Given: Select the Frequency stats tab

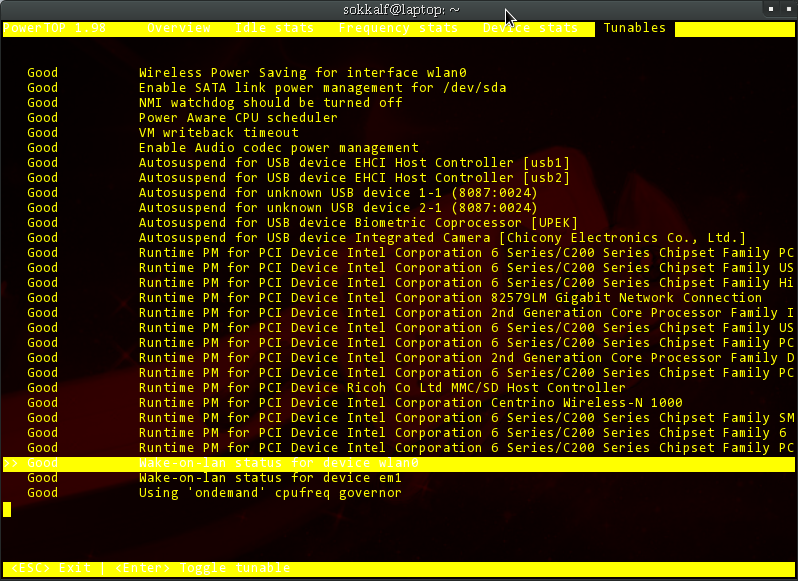Looking at the screenshot, I should (x=398, y=28).
